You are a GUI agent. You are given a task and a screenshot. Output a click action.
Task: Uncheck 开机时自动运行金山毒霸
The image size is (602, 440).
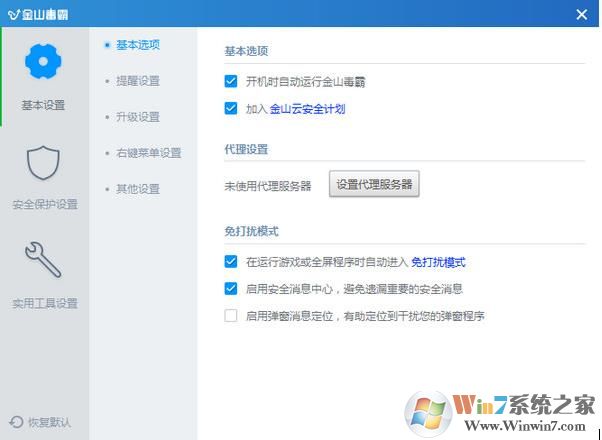231,81
